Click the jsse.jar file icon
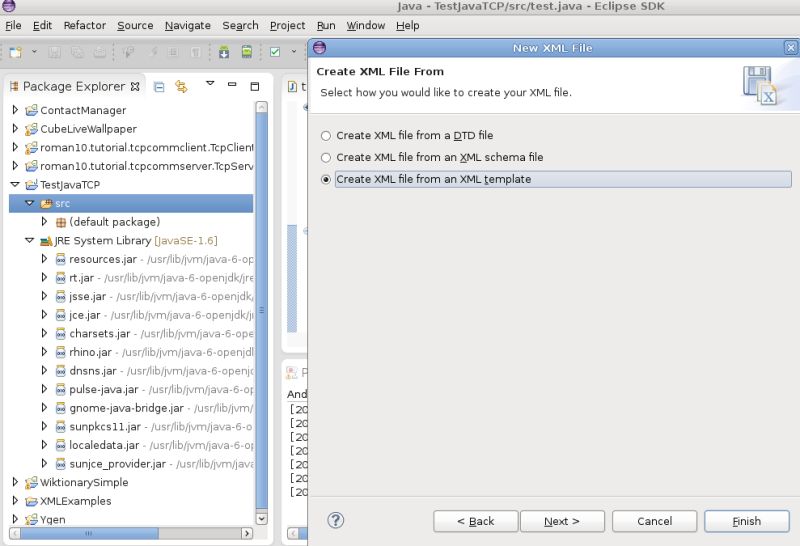Image resolution: width=800 pixels, height=546 pixels. pyautogui.click(x=61, y=296)
